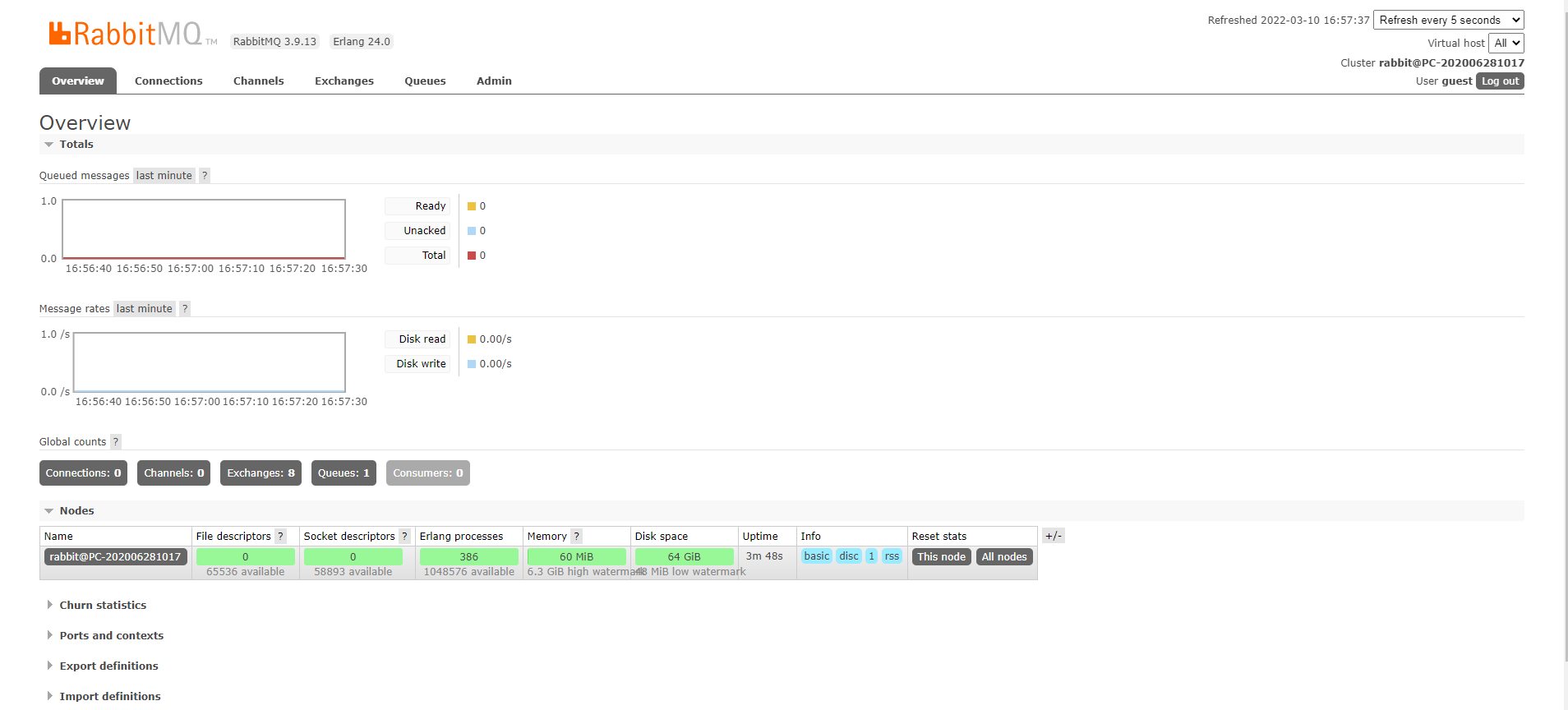Screen dimensions: 1568x710
Task: View Connections count details
Action: 83,473
